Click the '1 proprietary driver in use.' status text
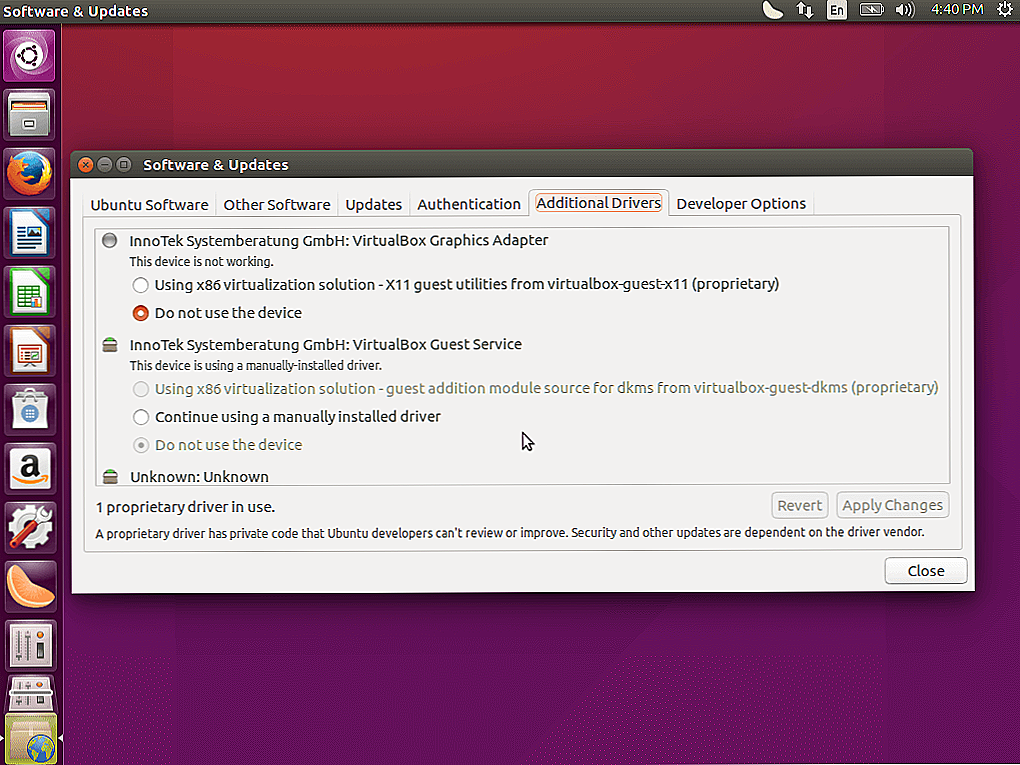This screenshot has height=765, width=1020. click(185, 507)
